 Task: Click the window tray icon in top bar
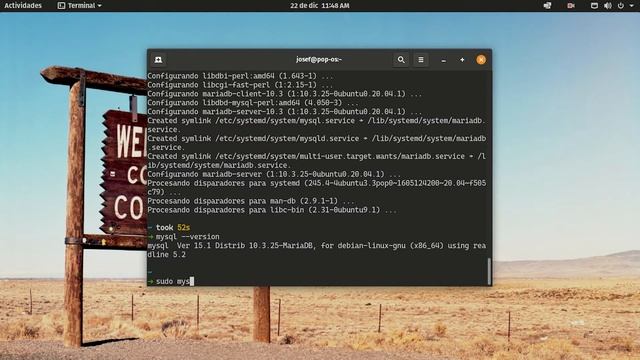[x=594, y=6]
